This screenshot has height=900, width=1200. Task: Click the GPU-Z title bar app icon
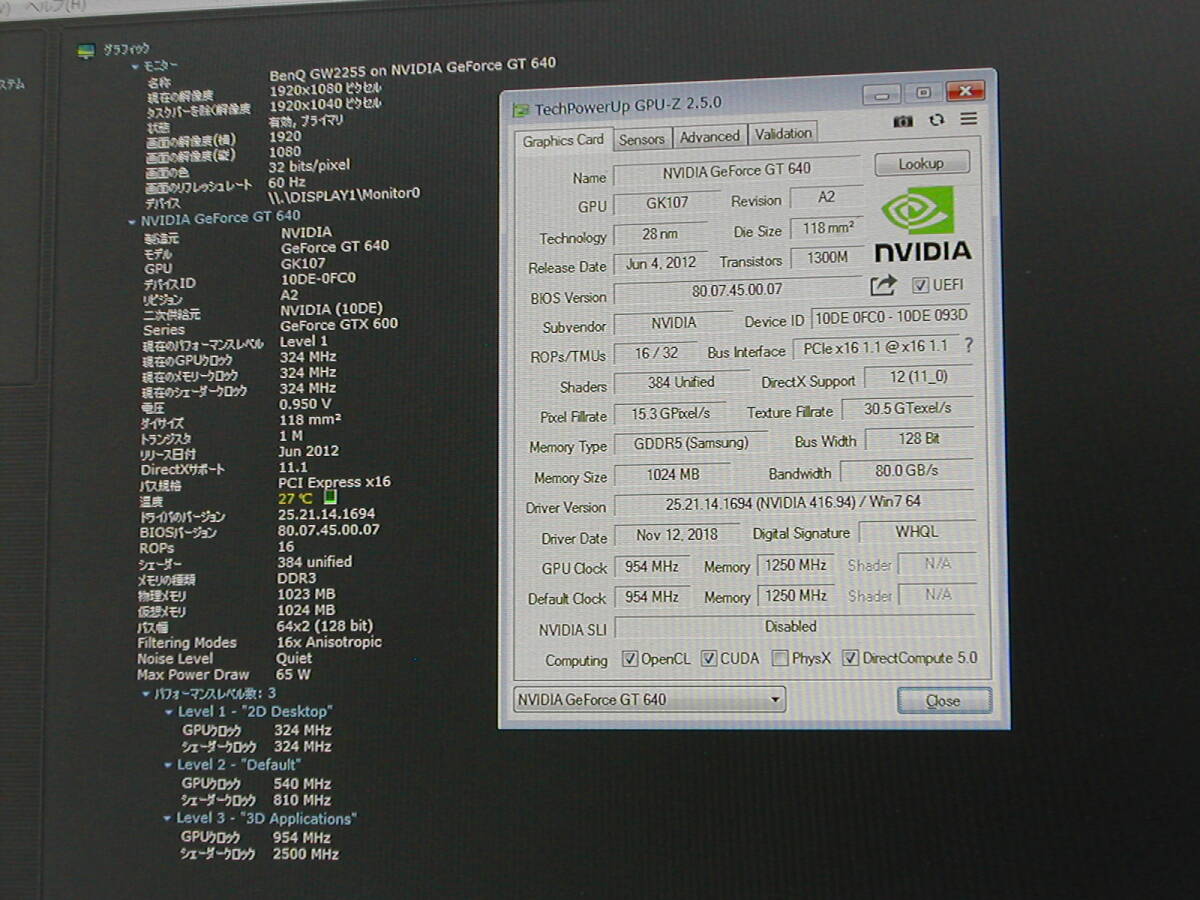coord(521,109)
